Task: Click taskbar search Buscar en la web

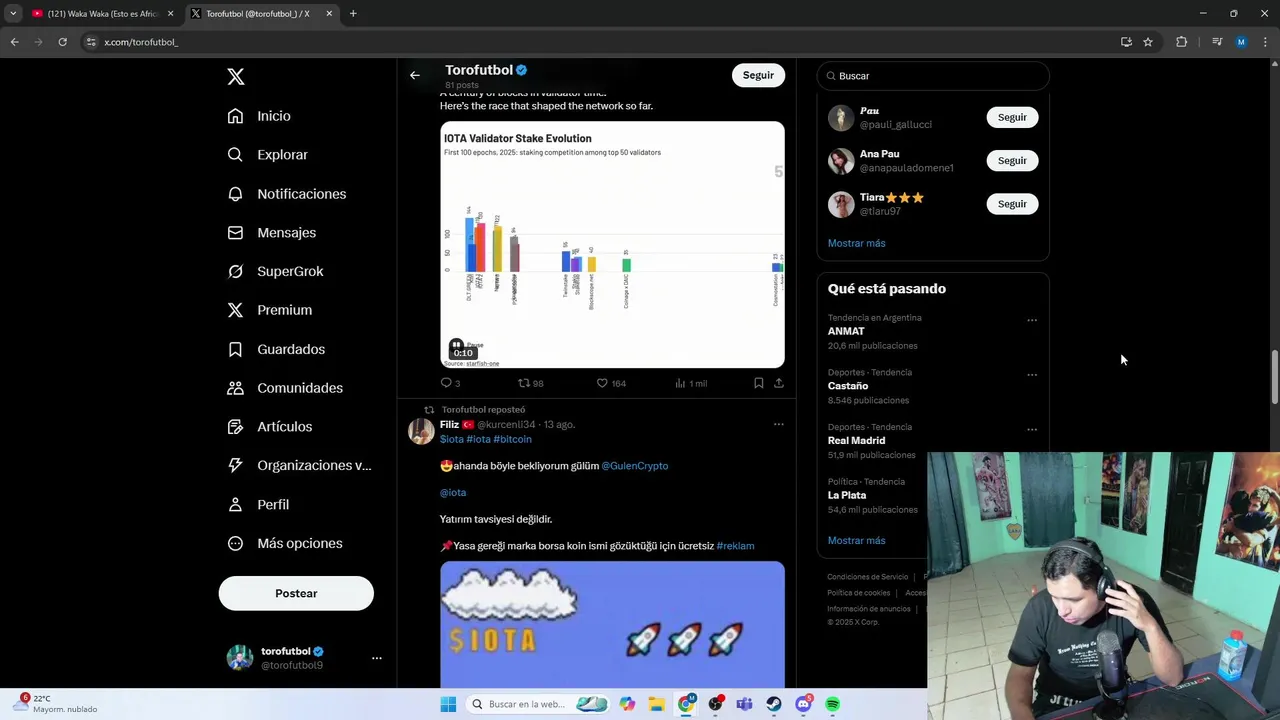Action: click(x=538, y=704)
